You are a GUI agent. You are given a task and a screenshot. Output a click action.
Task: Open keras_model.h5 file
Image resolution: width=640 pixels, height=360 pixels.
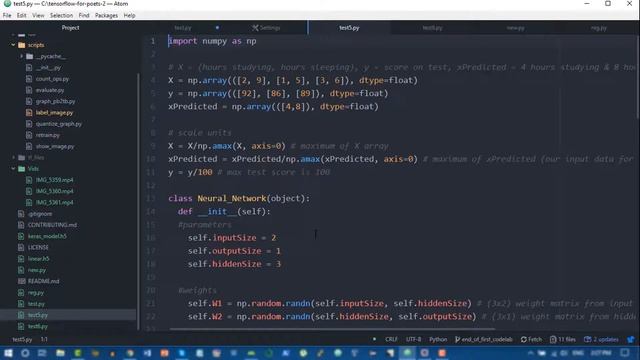pos(47,236)
